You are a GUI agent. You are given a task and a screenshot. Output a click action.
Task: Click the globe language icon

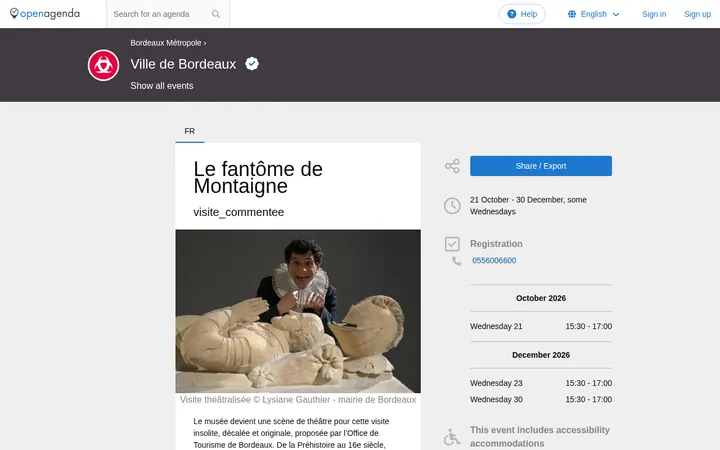point(572,14)
